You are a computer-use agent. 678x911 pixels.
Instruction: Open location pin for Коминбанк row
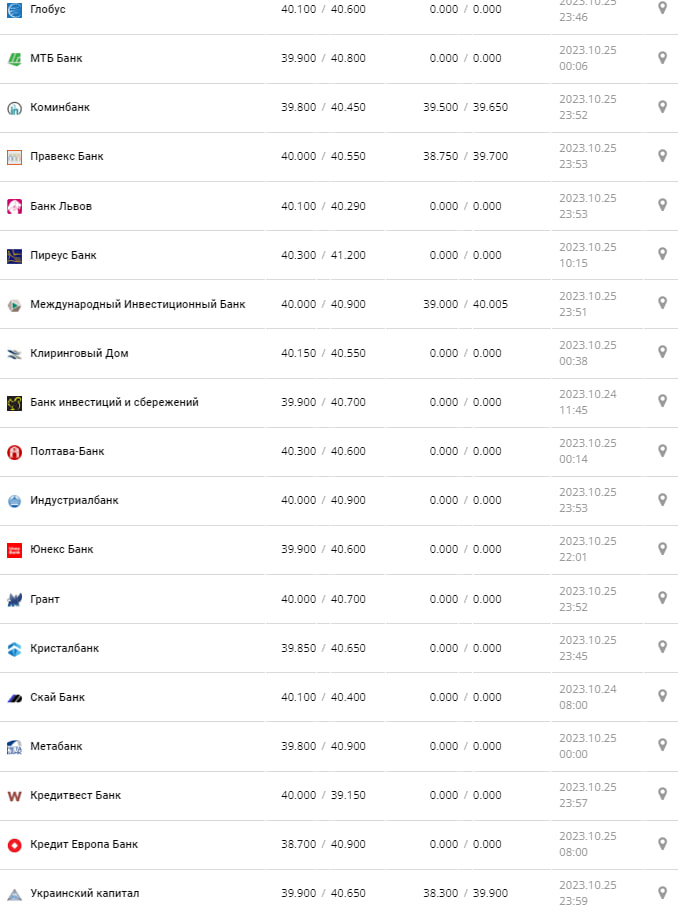click(x=662, y=107)
